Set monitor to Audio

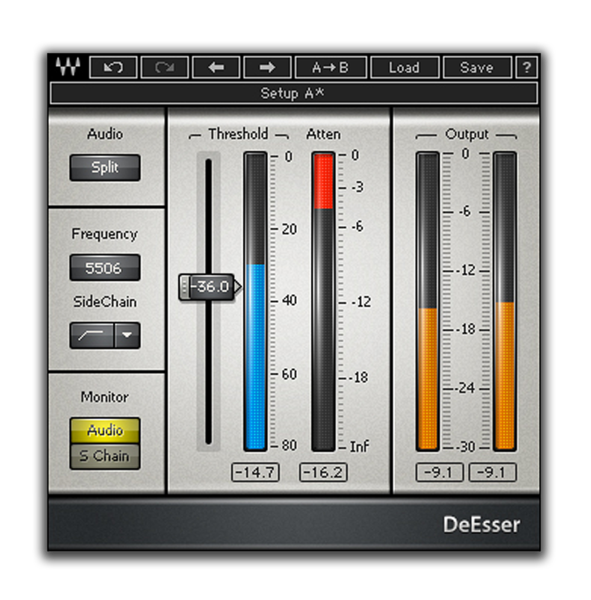105,430
